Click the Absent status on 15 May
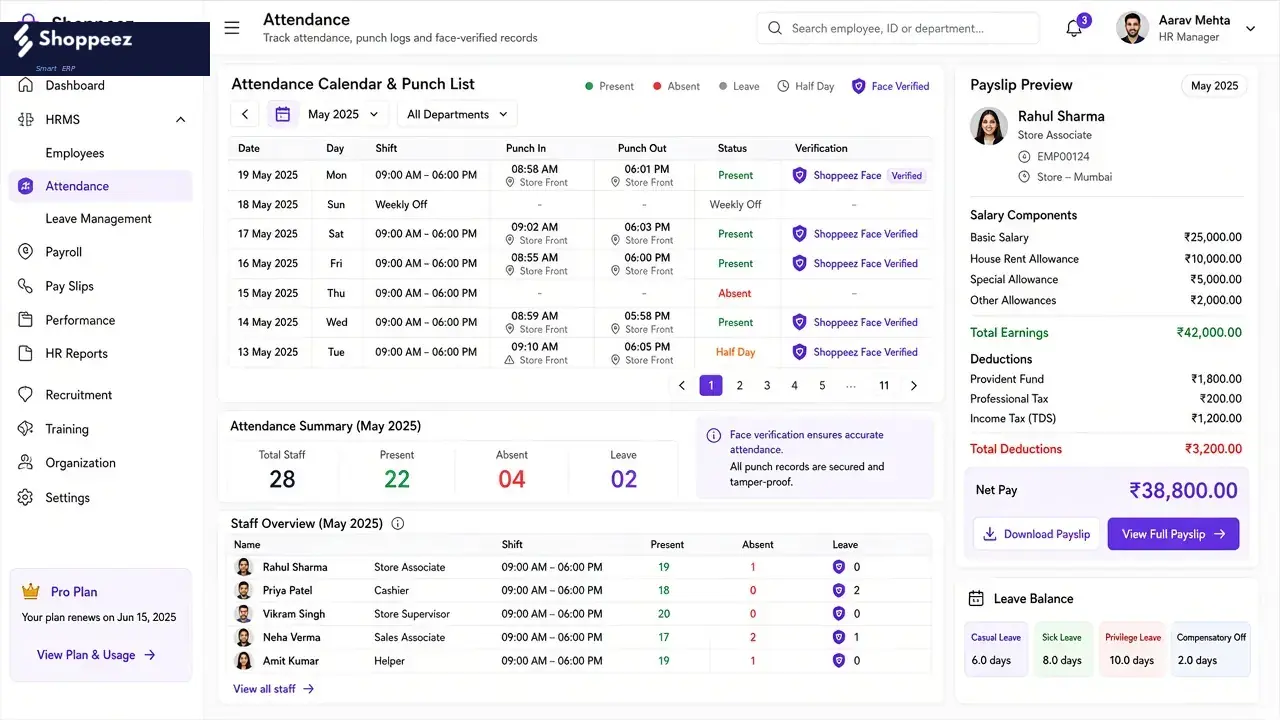The image size is (1280, 720). (735, 293)
